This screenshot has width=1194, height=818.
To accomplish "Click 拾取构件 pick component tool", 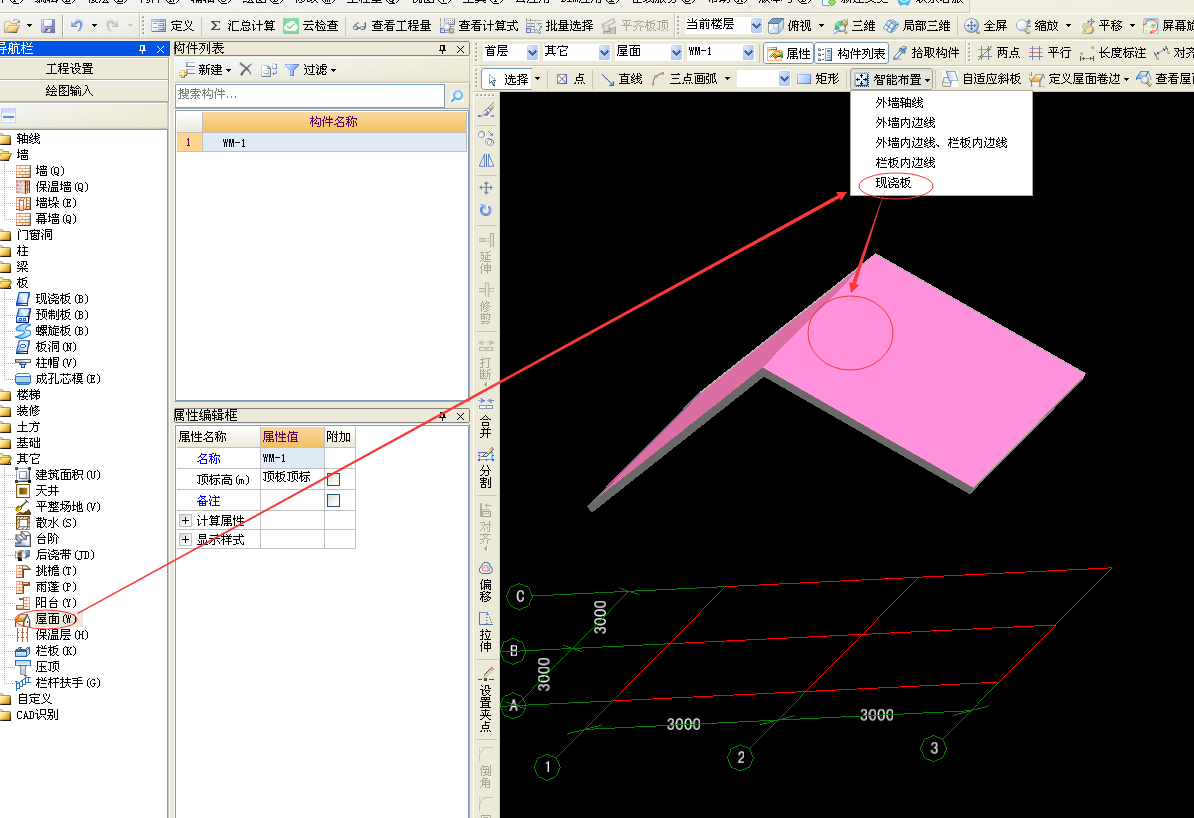I will (x=926, y=53).
